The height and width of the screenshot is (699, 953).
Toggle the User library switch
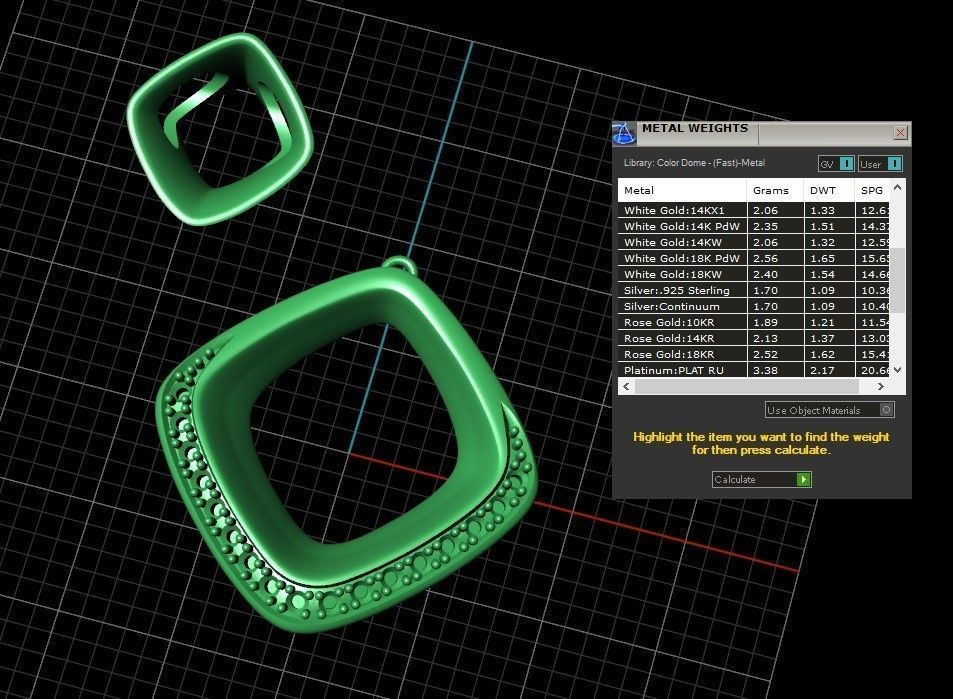pyautogui.click(x=880, y=164)
